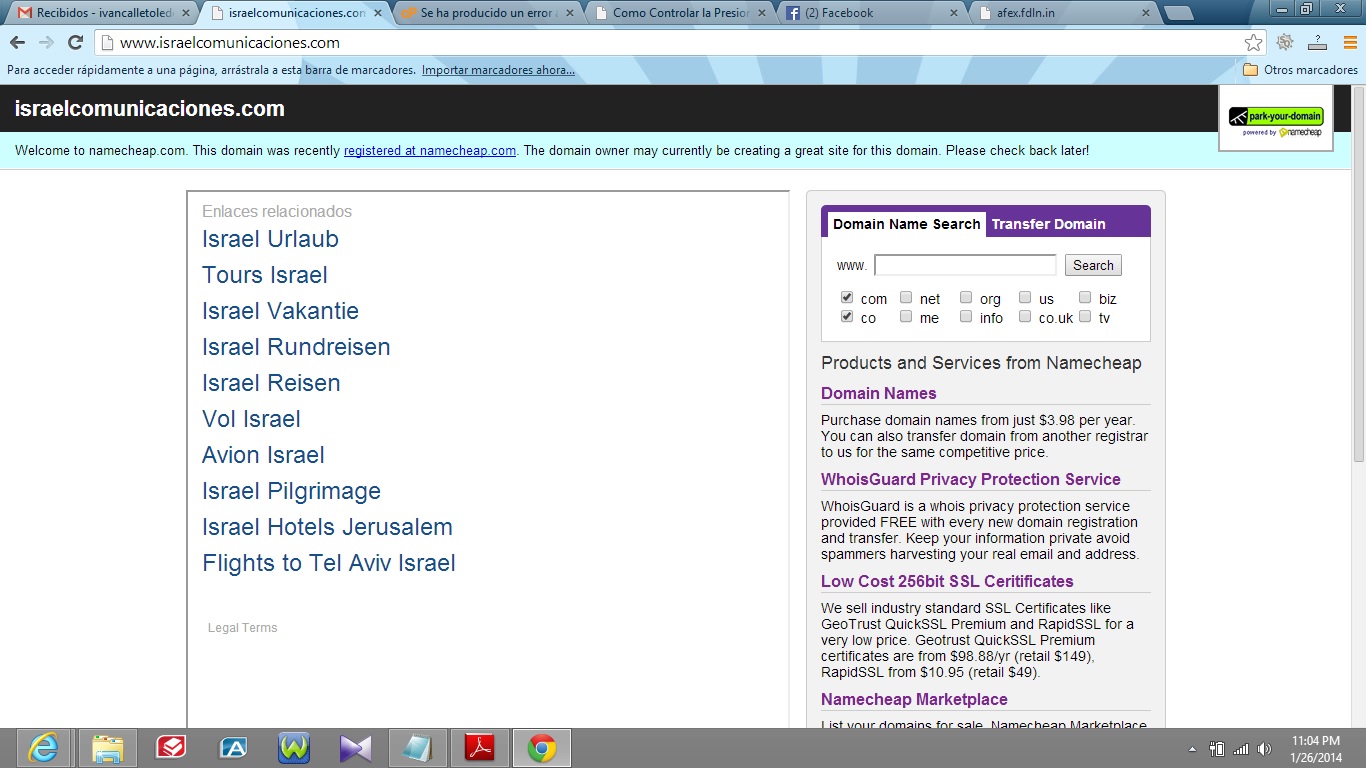Open the volume speaker tray icon
Screen dimensions: 1366x768
(1265, 749)
